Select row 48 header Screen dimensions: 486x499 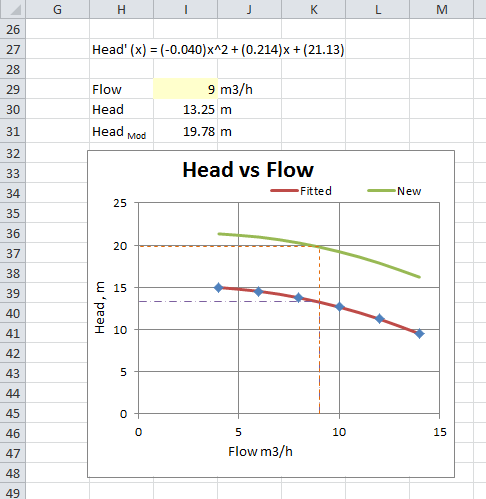coord(13,473)
